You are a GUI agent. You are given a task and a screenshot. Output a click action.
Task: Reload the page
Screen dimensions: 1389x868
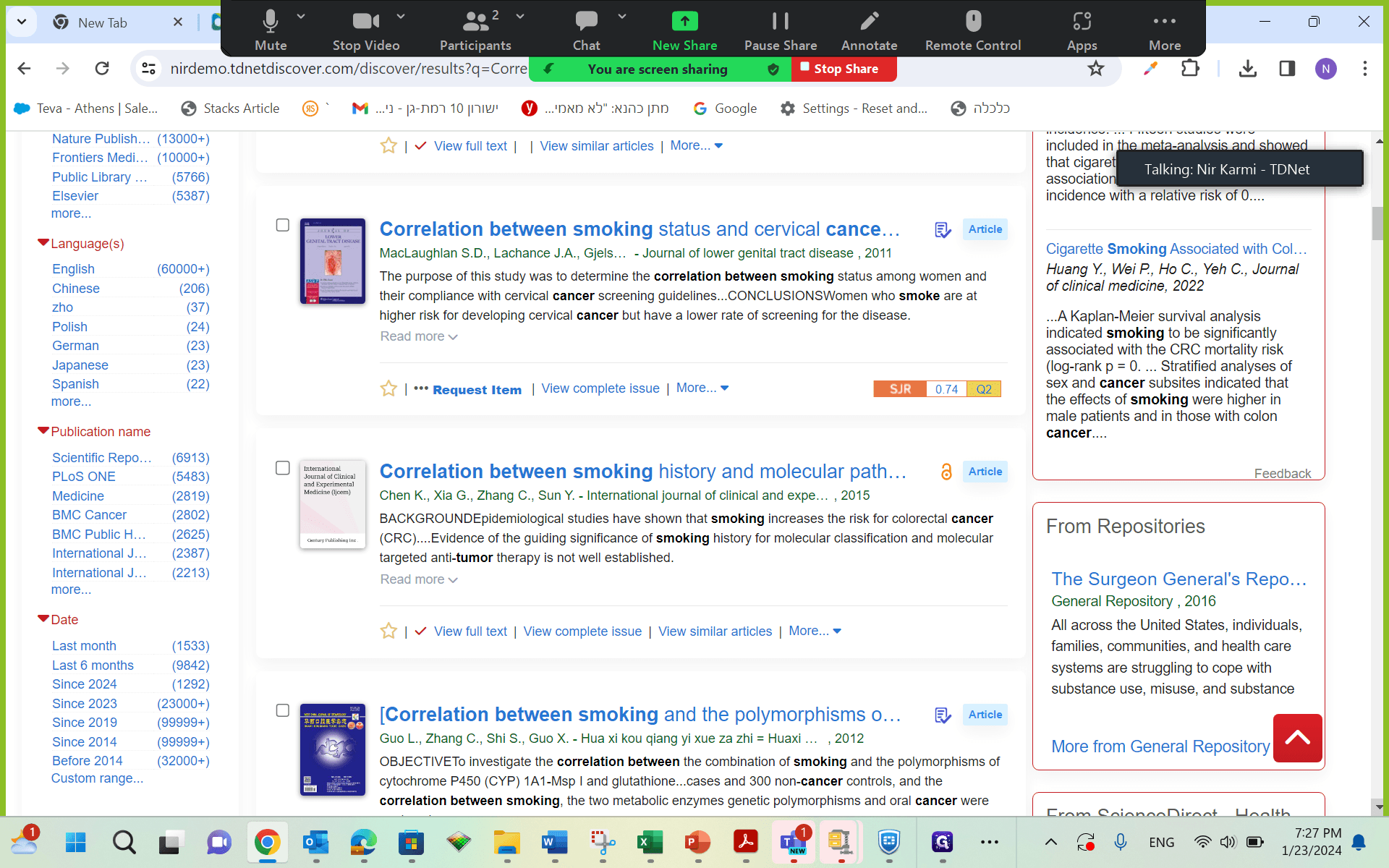pyautogui.click(x=102, y=69)
